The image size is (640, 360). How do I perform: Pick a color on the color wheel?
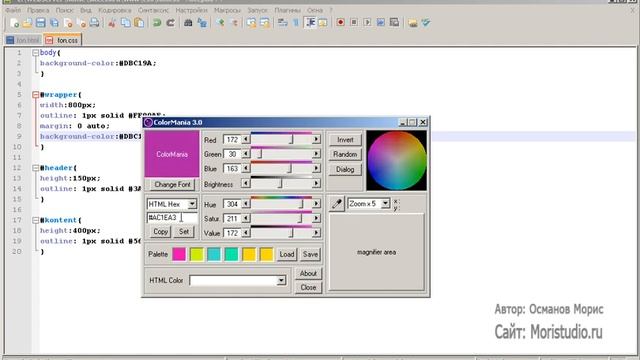pos(396,160)
